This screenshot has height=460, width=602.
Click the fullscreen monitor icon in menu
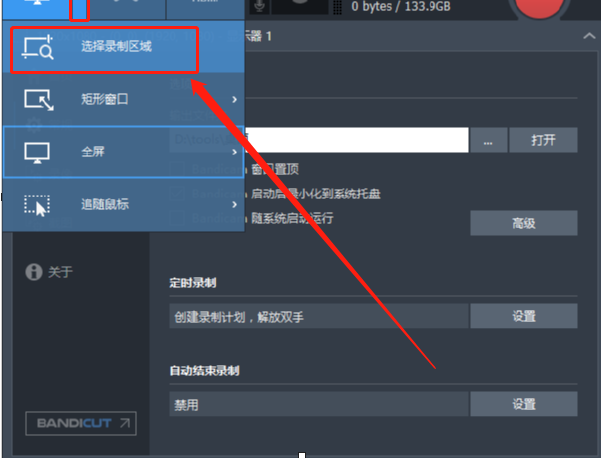click(x=37, y=153)
